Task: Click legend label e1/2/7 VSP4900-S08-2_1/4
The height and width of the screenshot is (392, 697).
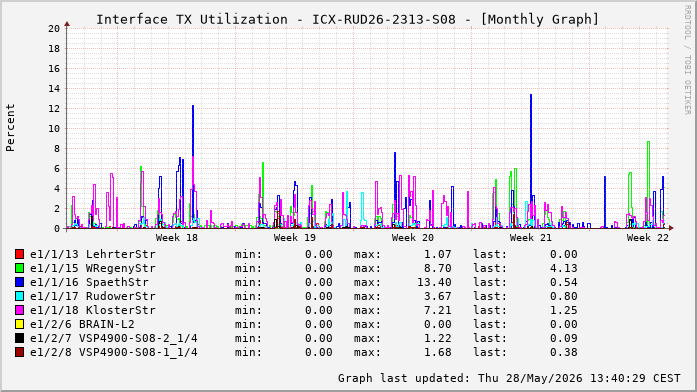Action: [113, 339]
